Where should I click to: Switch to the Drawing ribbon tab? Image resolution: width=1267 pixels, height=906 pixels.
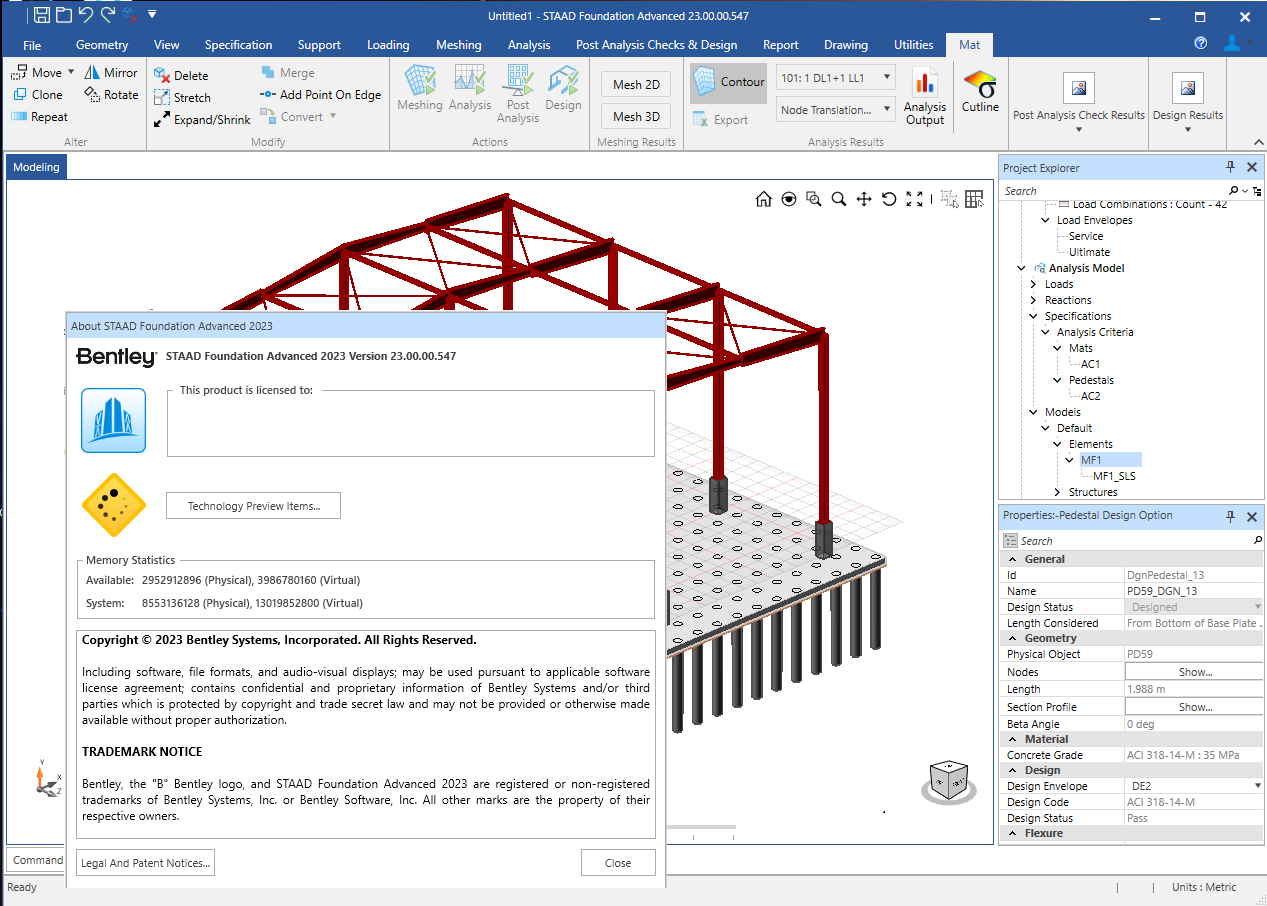point(846,45)
